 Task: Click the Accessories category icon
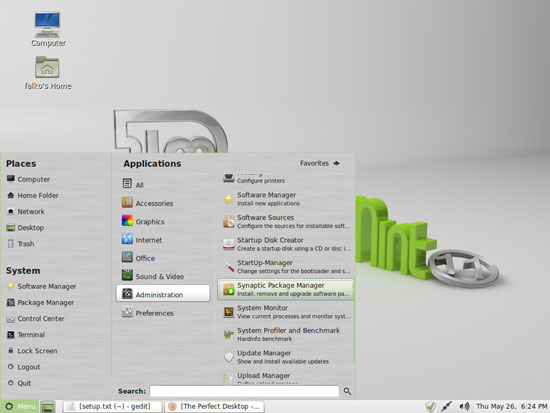pos(127,202)
